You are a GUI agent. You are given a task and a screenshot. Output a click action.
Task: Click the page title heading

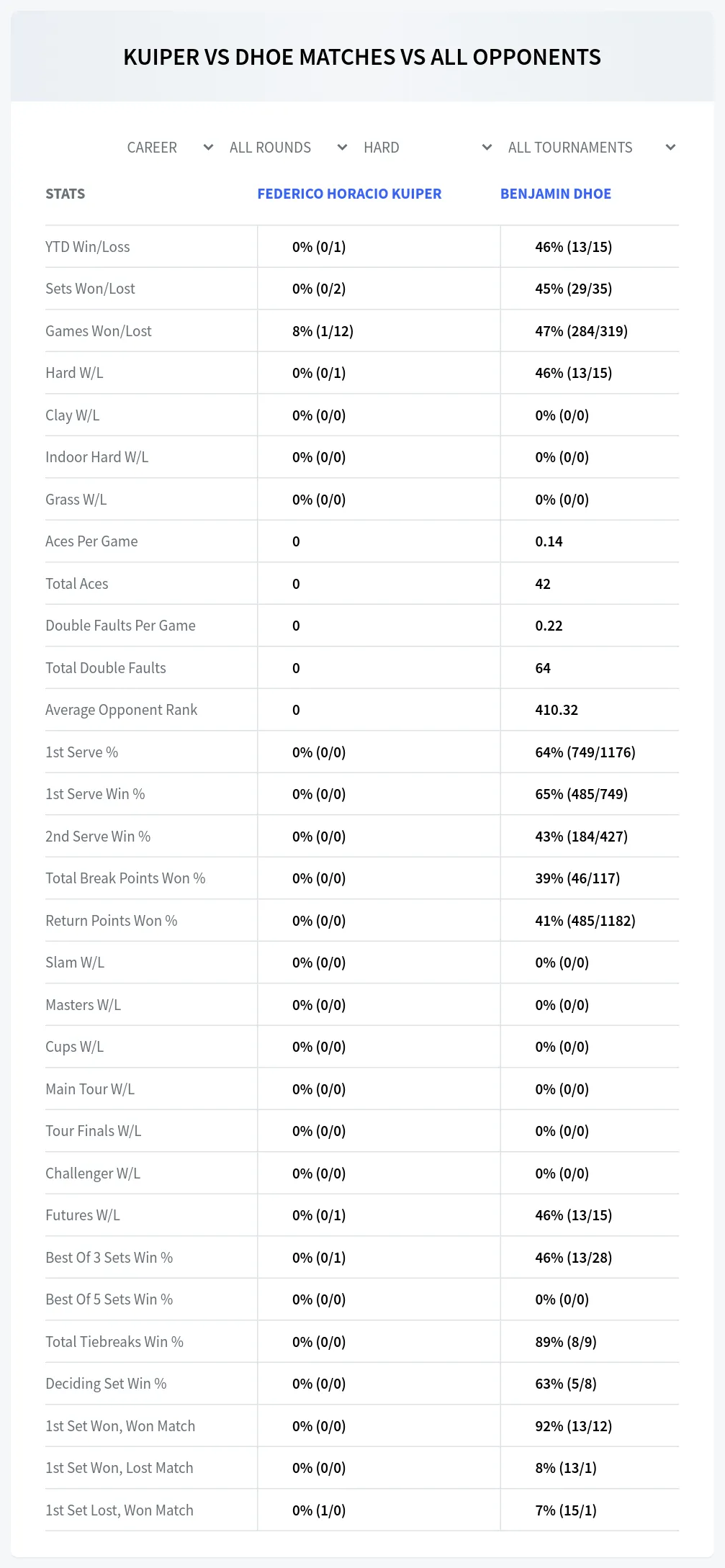tap(362, 57)
